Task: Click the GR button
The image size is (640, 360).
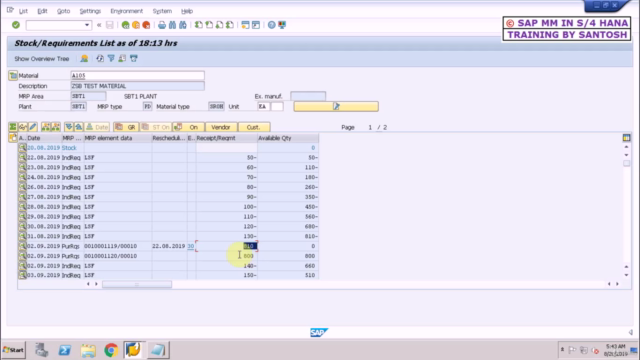Action: [x=126, y=127]
